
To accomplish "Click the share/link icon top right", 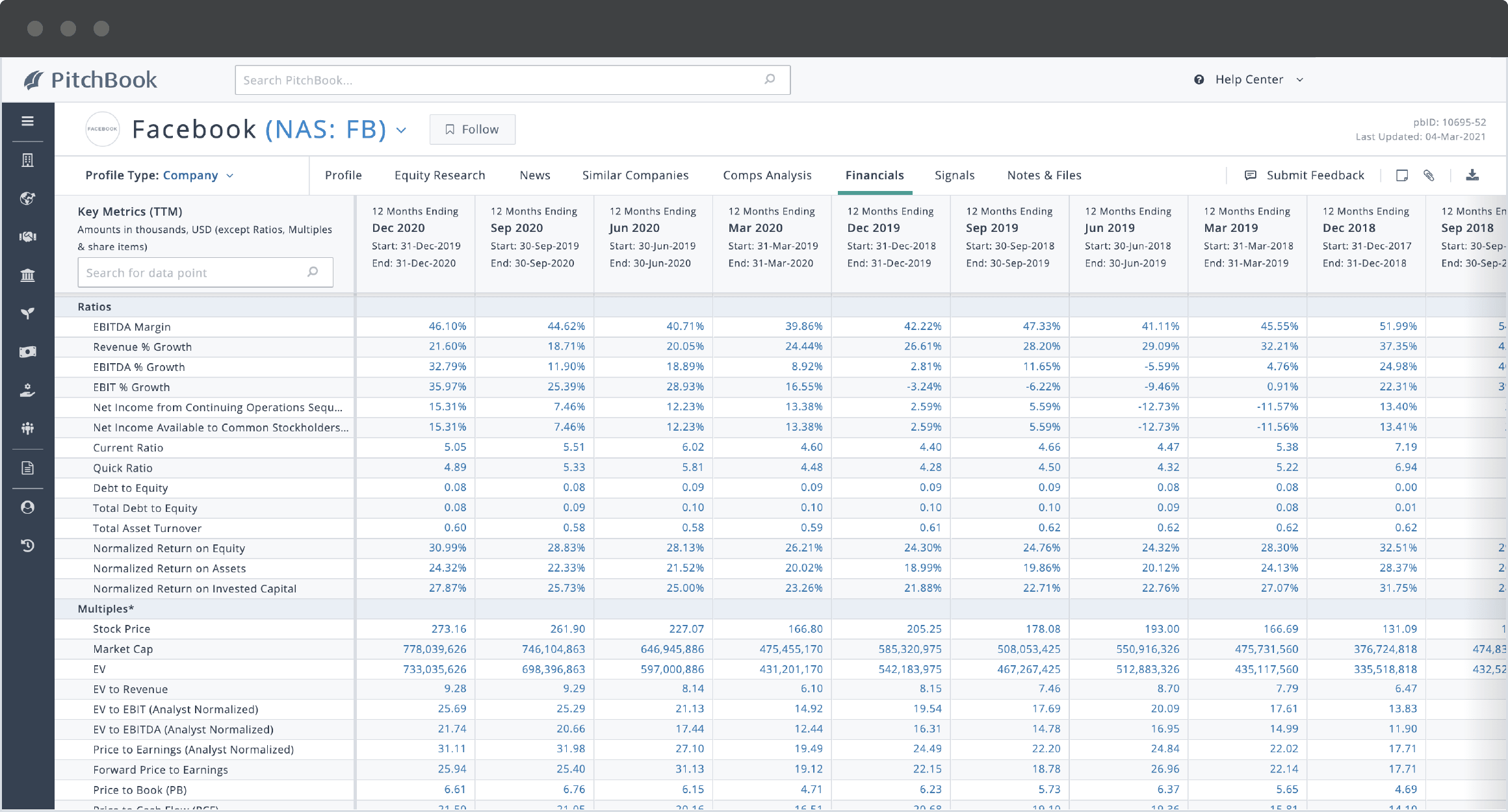I will point(1428,175).
